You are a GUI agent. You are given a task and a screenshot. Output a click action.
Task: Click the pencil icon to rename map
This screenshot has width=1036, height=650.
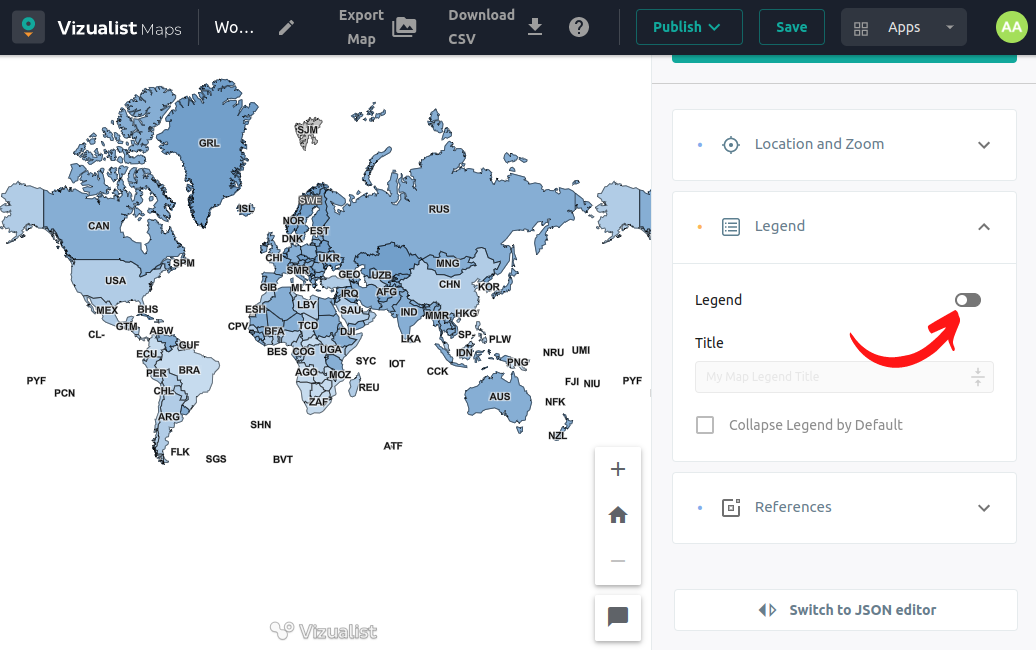[x=286, y=27]
